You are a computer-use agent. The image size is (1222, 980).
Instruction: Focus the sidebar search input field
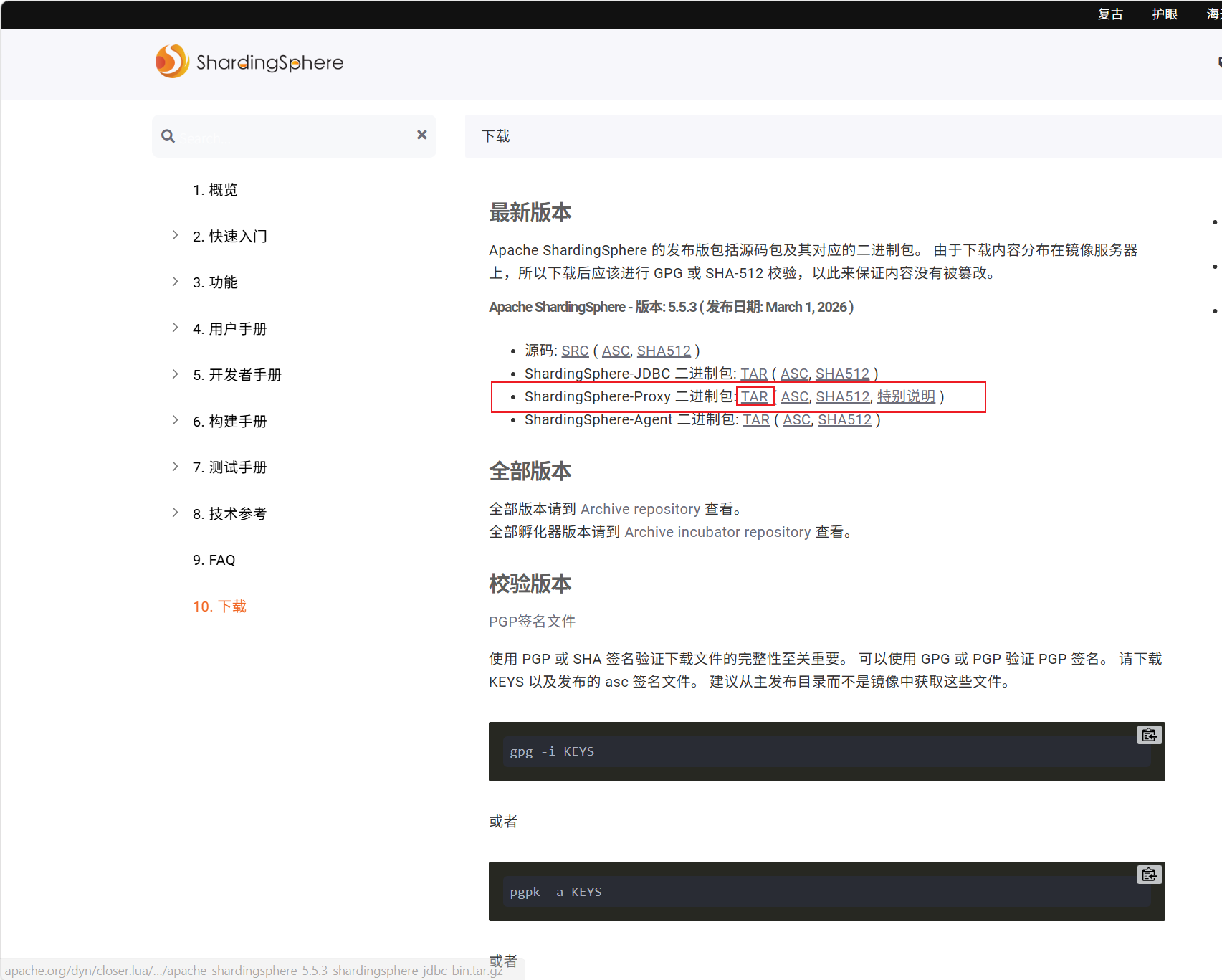[294, 136]
